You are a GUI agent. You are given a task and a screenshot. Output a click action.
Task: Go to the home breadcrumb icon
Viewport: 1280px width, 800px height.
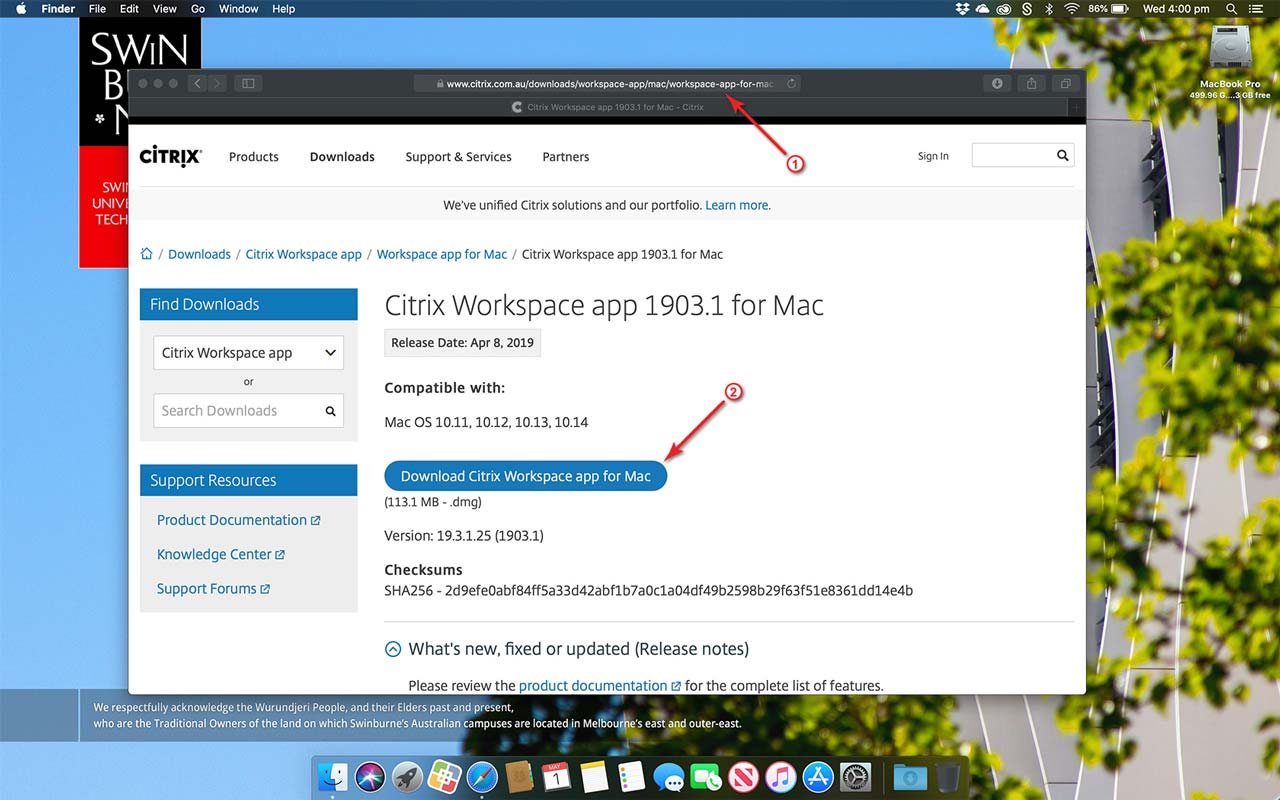click(147, 254)
